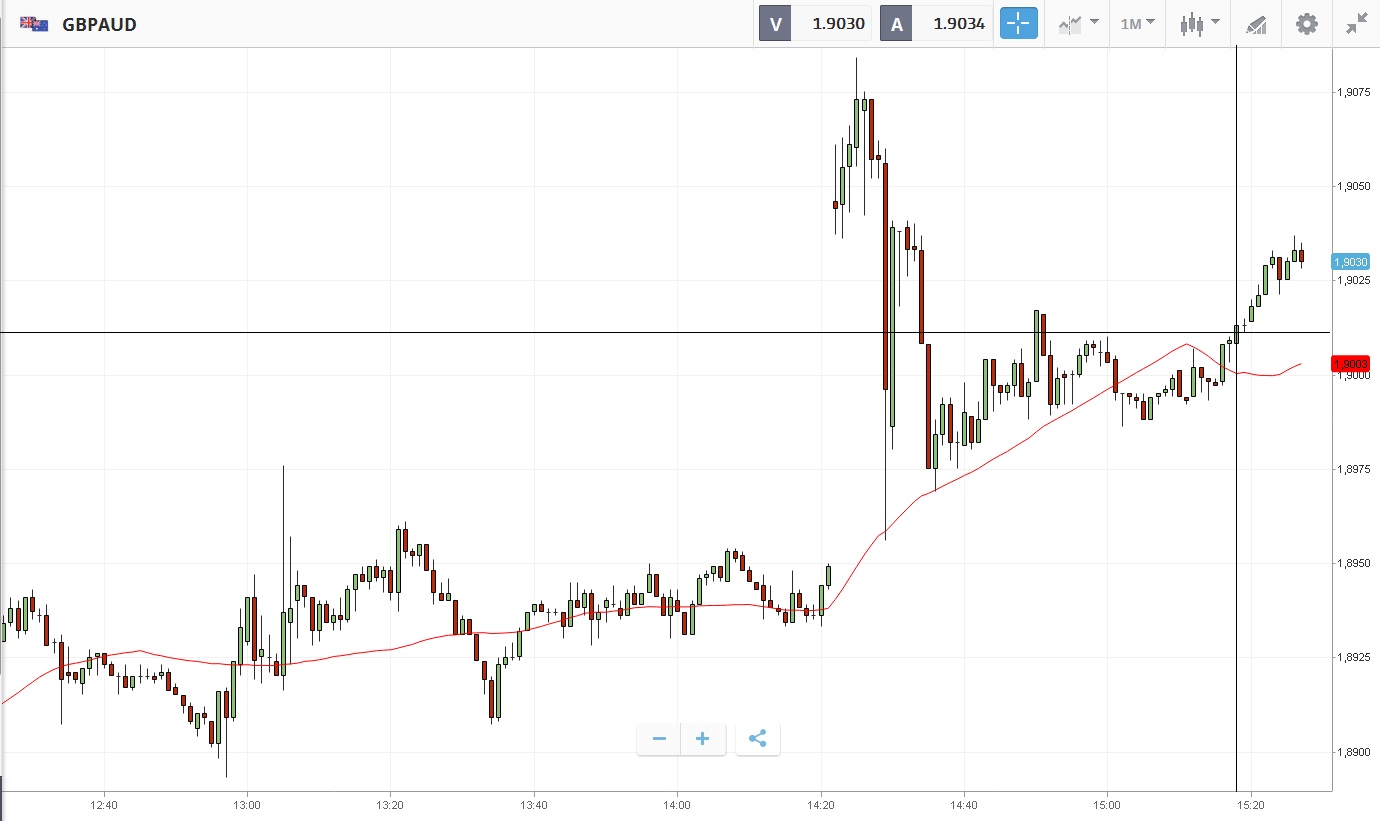Zoom in with the plus button
Viewport: 1380px width, 821px height.
coord(703,739)
